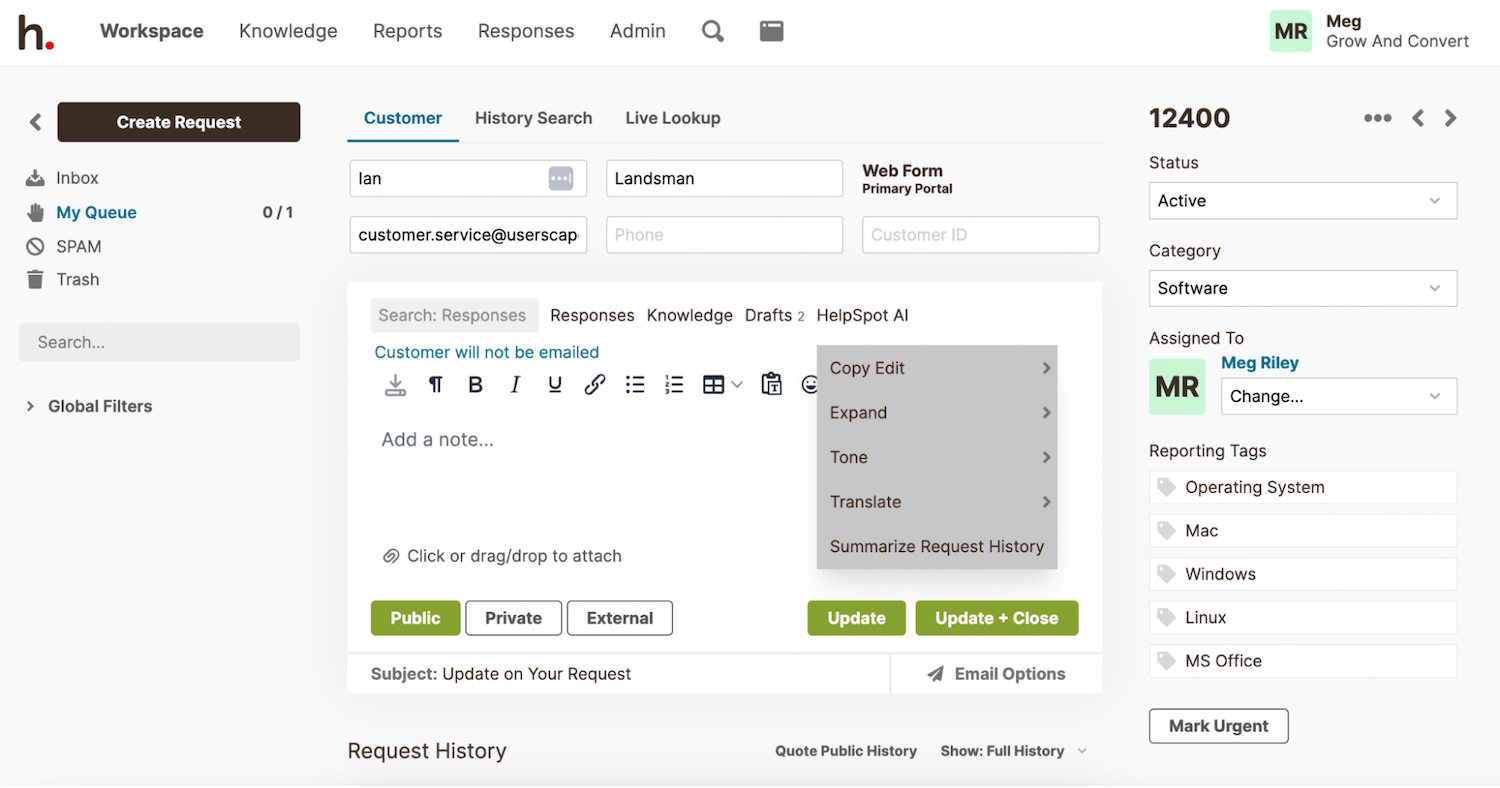
Task: Open Email Options
Action: click(996, 674)
